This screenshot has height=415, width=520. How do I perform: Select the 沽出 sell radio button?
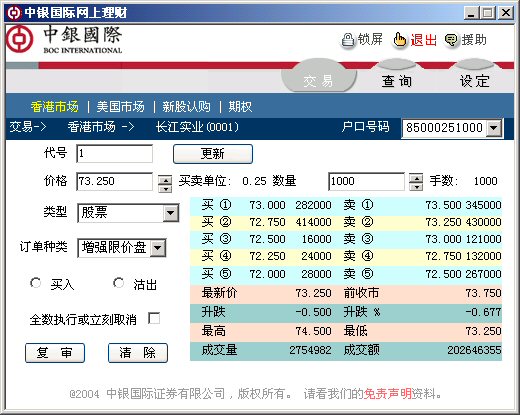(118, 283)
